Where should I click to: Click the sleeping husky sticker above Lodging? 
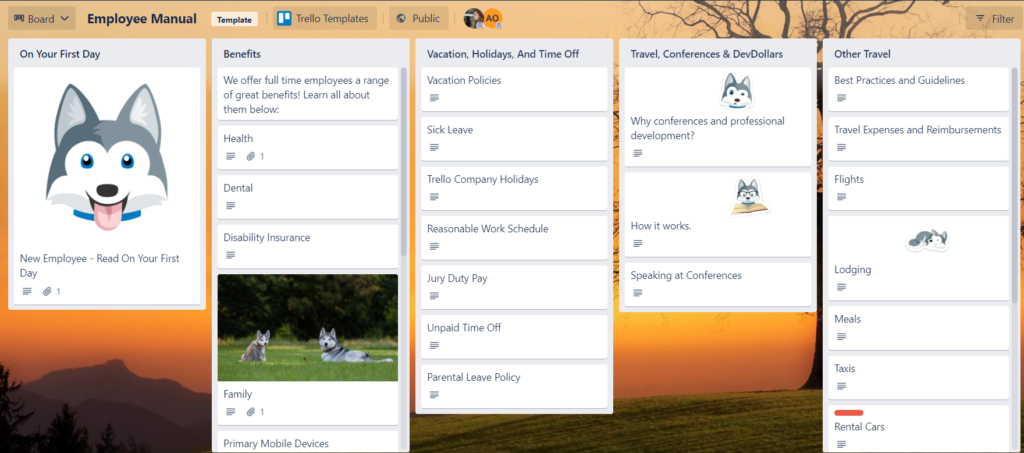(x=926, y=240)
